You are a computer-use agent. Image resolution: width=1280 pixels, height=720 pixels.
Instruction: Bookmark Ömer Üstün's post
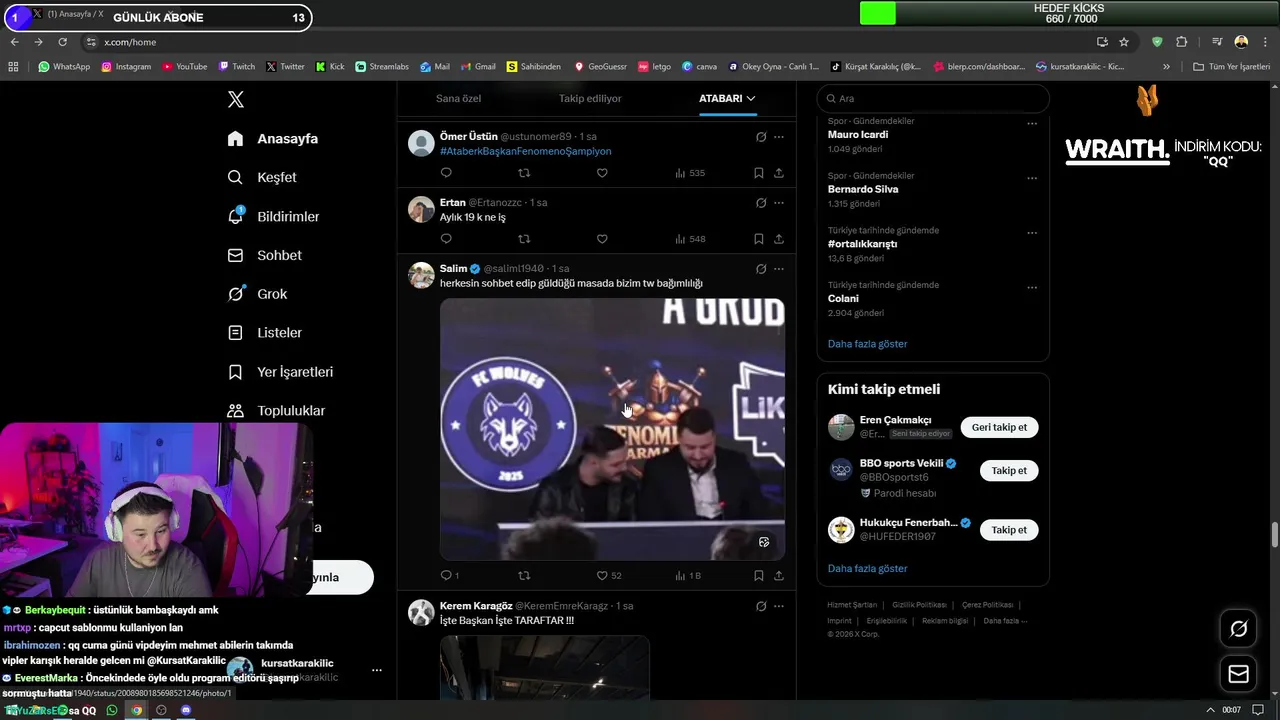point(759,173)
